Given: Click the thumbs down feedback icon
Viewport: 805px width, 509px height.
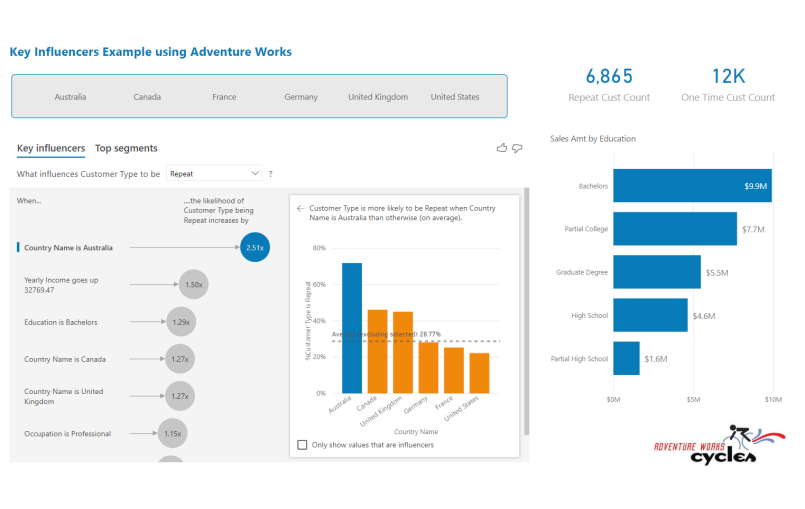Looking at the screenshot, I should tap(517, 148).
